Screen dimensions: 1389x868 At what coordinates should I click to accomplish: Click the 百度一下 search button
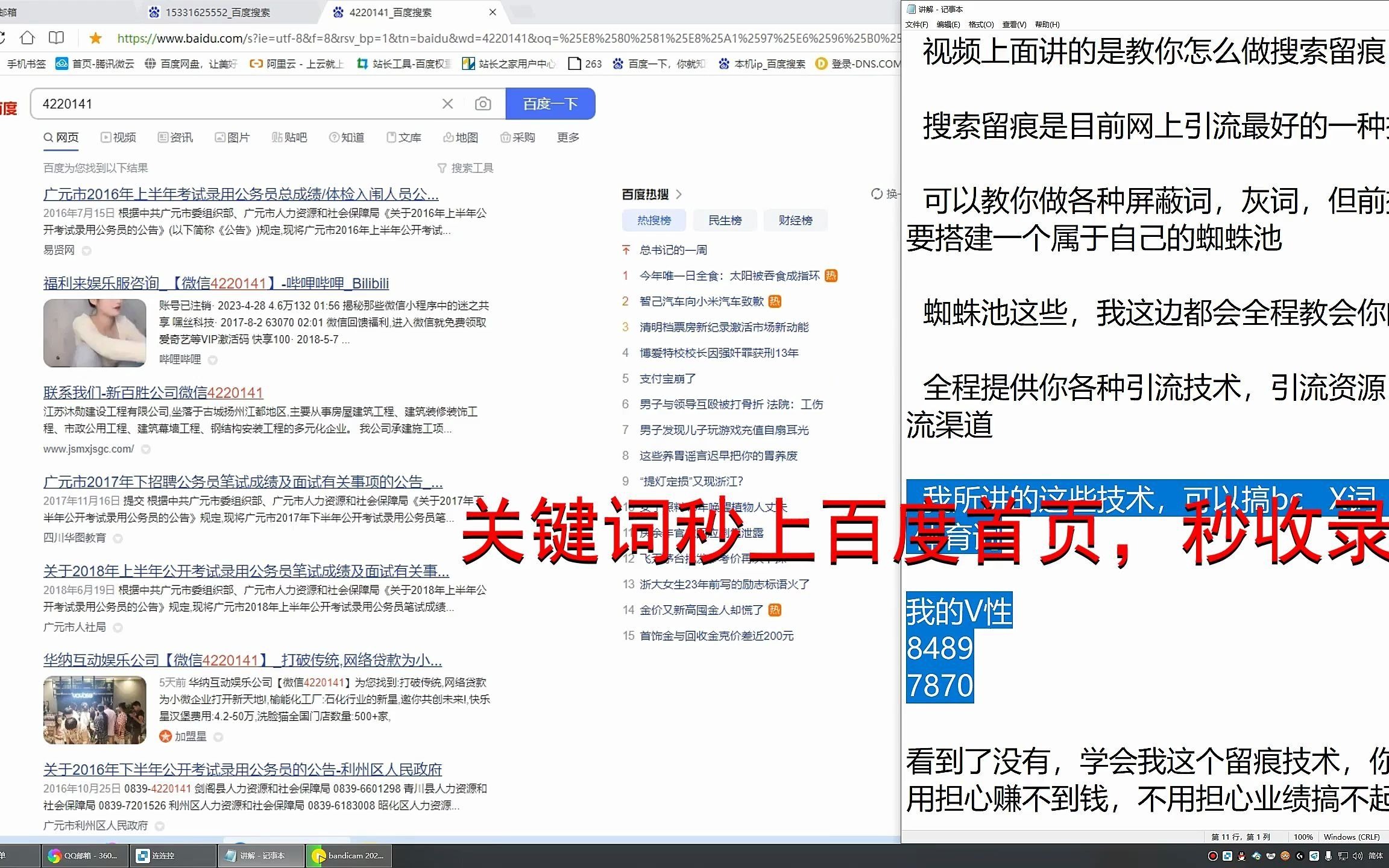coord(550,104)
